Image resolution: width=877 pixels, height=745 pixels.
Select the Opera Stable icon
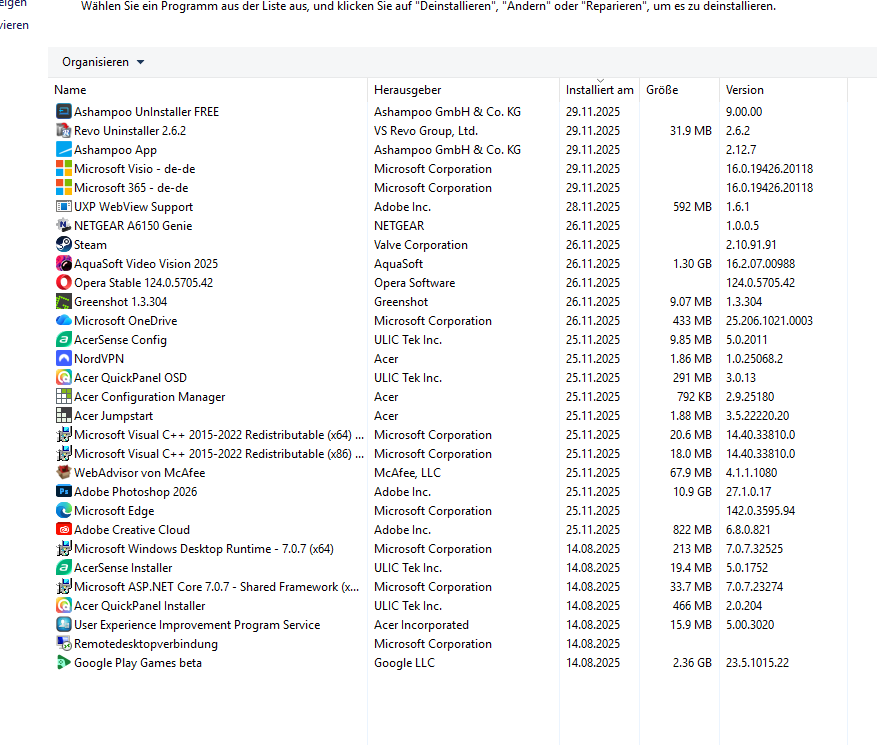[x=64, y=282]
